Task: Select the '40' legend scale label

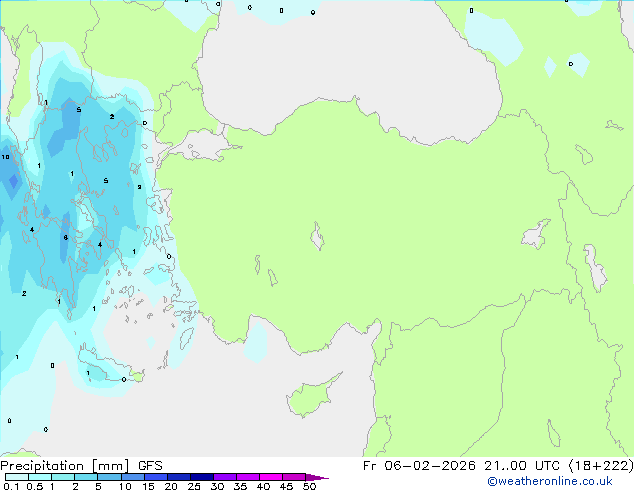Action: tap(263, 486)
